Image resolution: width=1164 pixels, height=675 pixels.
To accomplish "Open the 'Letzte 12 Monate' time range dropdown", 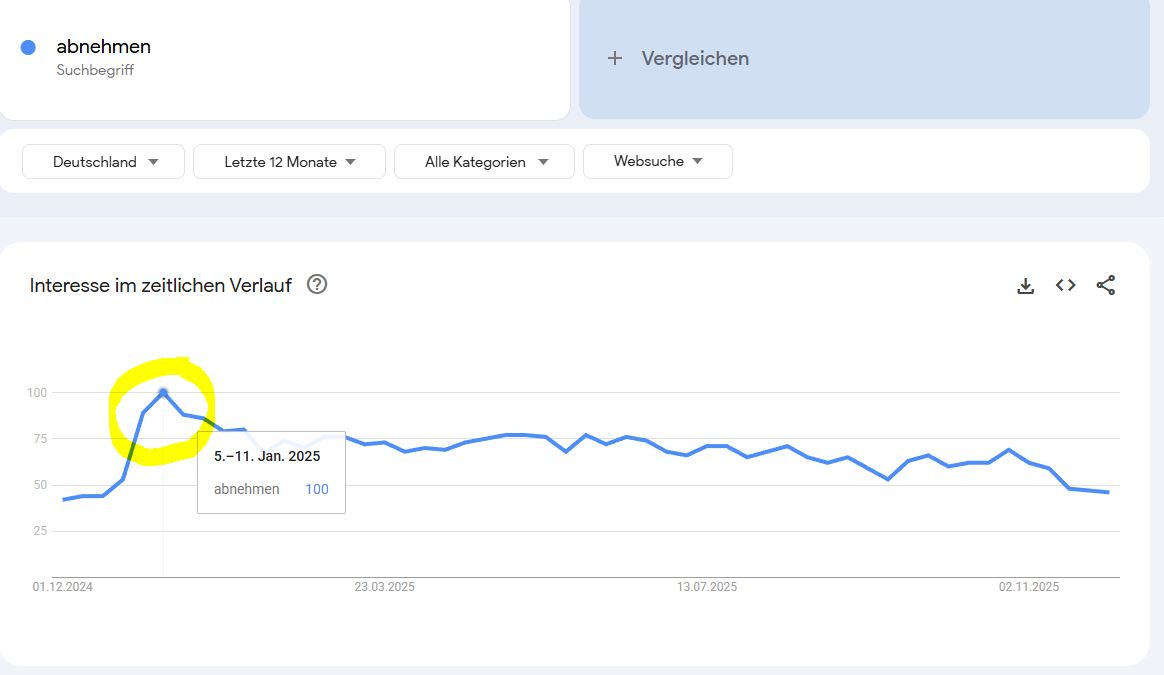I will [288, 161].
